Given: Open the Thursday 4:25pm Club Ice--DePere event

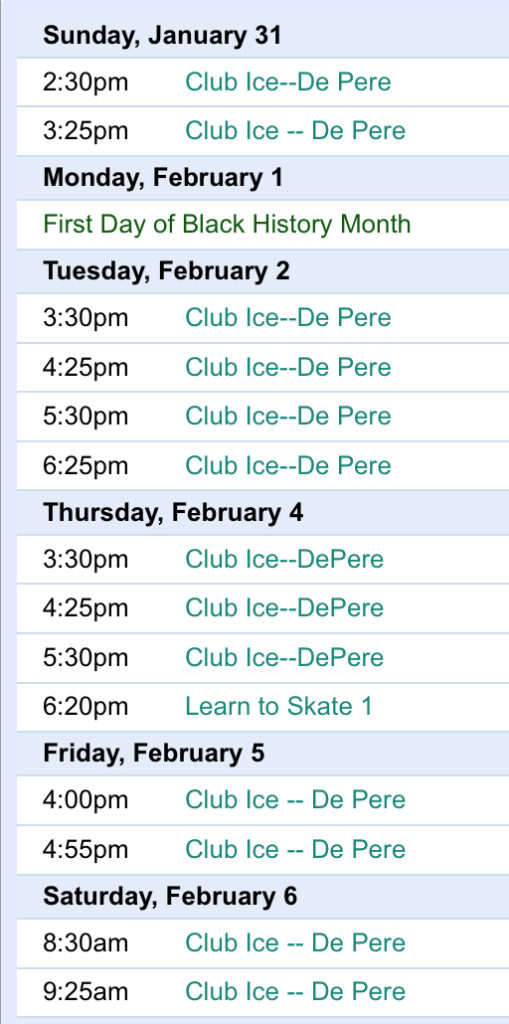Looking at the screenshot, I should click(284, 608).
